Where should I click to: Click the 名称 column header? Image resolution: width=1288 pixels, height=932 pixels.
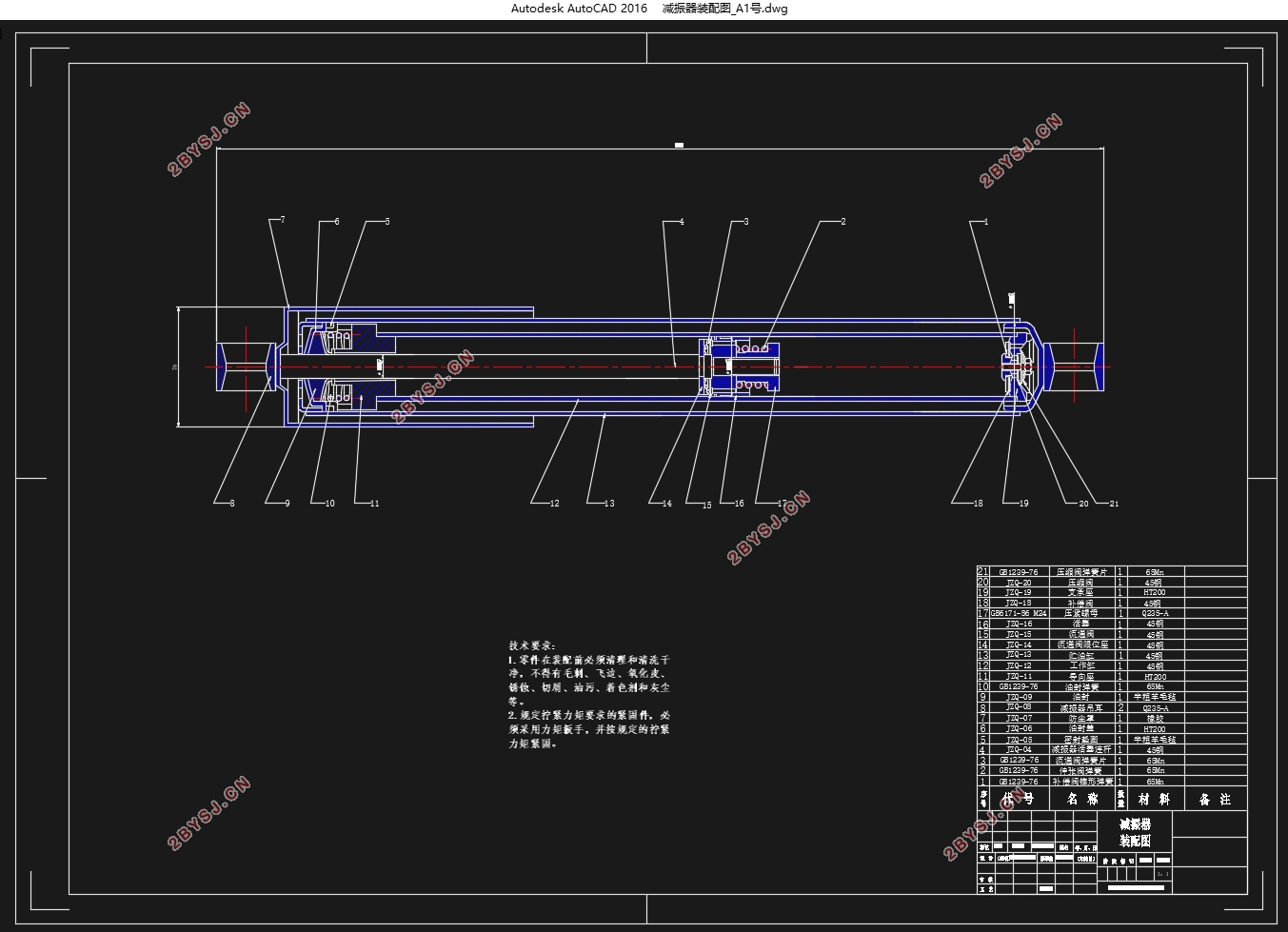tap(1082, 800)
